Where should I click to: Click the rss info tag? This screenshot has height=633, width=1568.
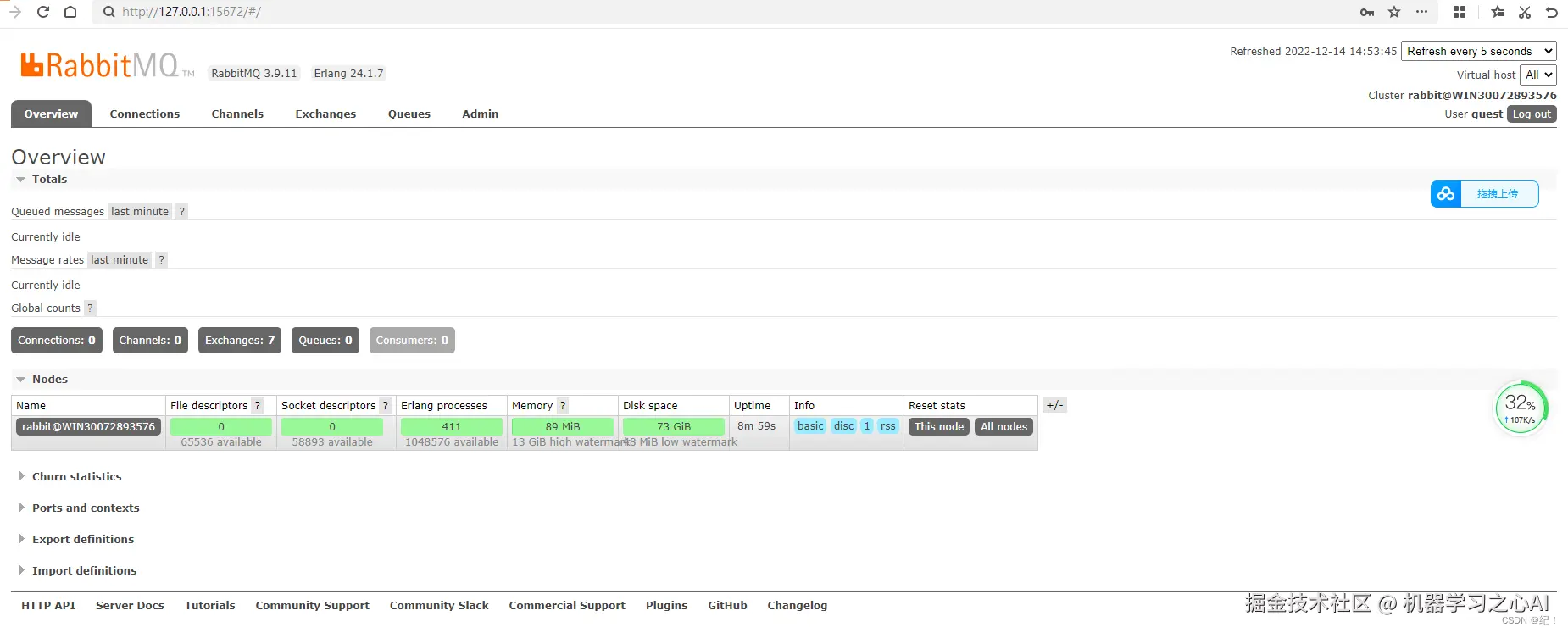pyautogui.click(x=888, y=426)
